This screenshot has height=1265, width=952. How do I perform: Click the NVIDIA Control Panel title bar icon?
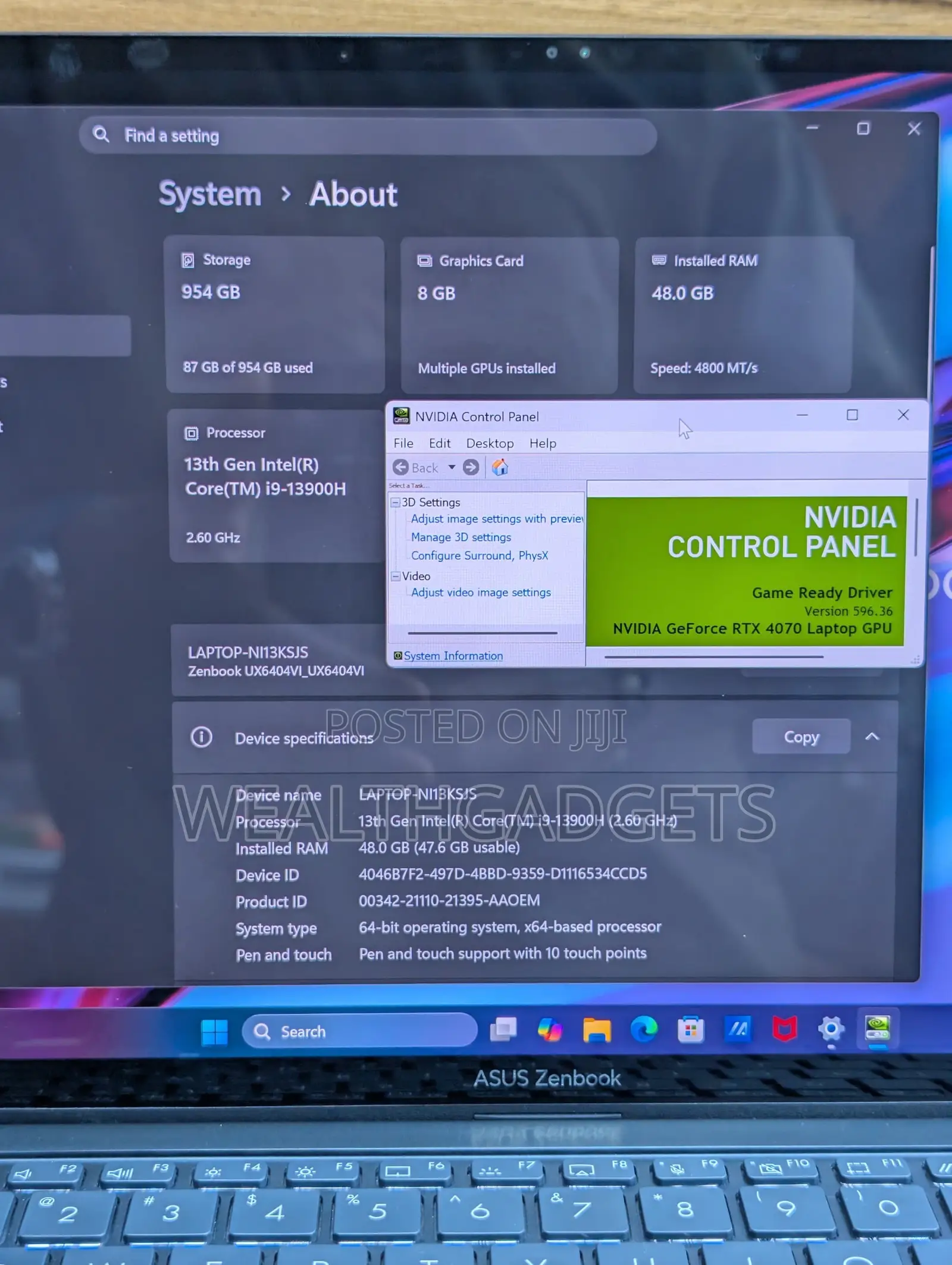(x=401, y=416)
